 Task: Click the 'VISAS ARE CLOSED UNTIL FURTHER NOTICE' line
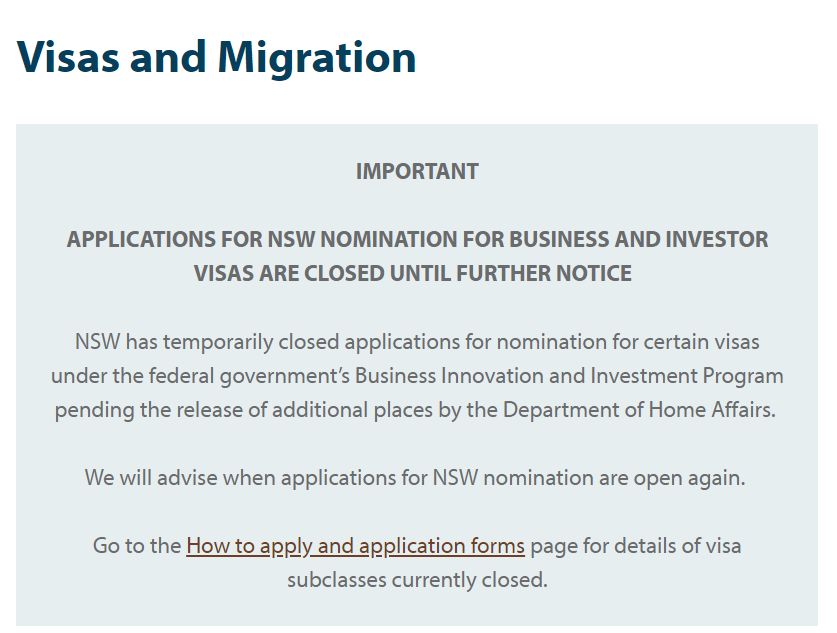click(413, 273)
